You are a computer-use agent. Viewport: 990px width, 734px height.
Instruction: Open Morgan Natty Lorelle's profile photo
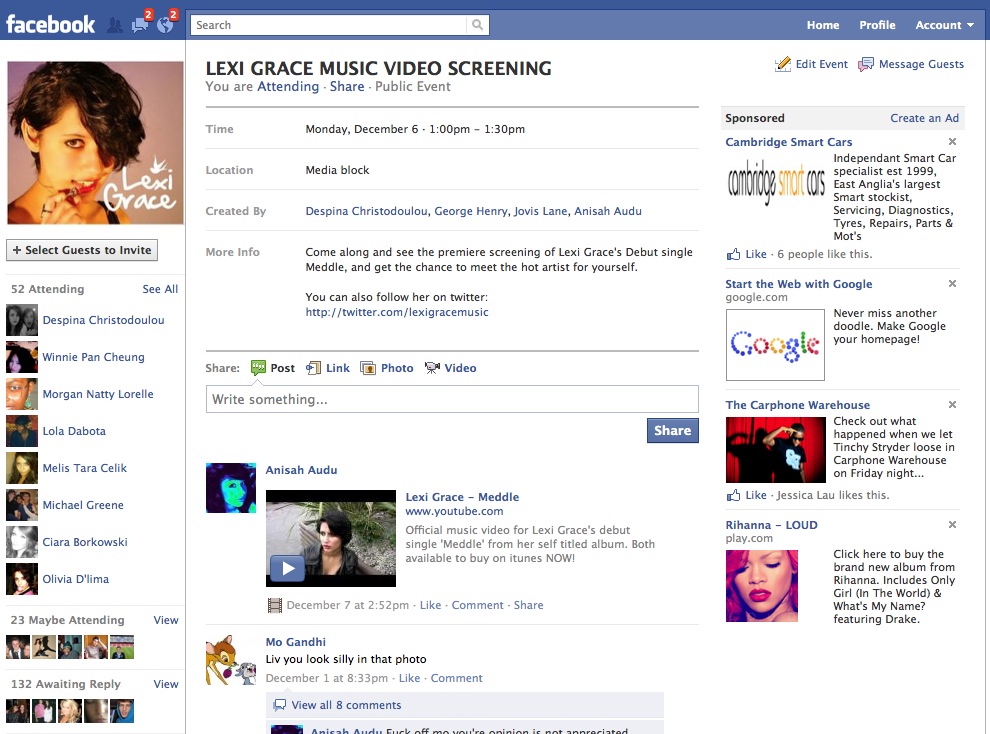point(22,394)
